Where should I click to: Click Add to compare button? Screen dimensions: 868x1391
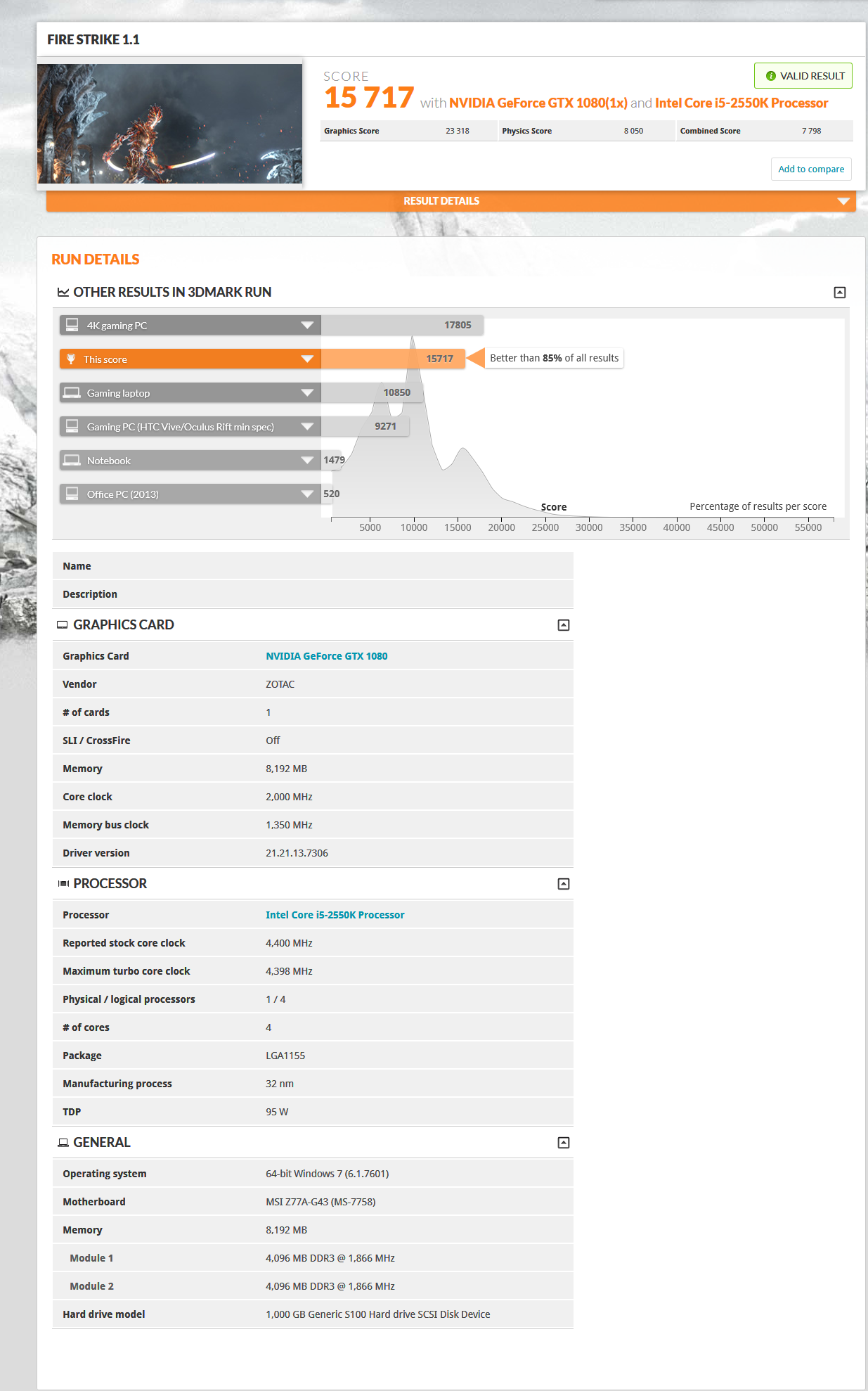811,169
